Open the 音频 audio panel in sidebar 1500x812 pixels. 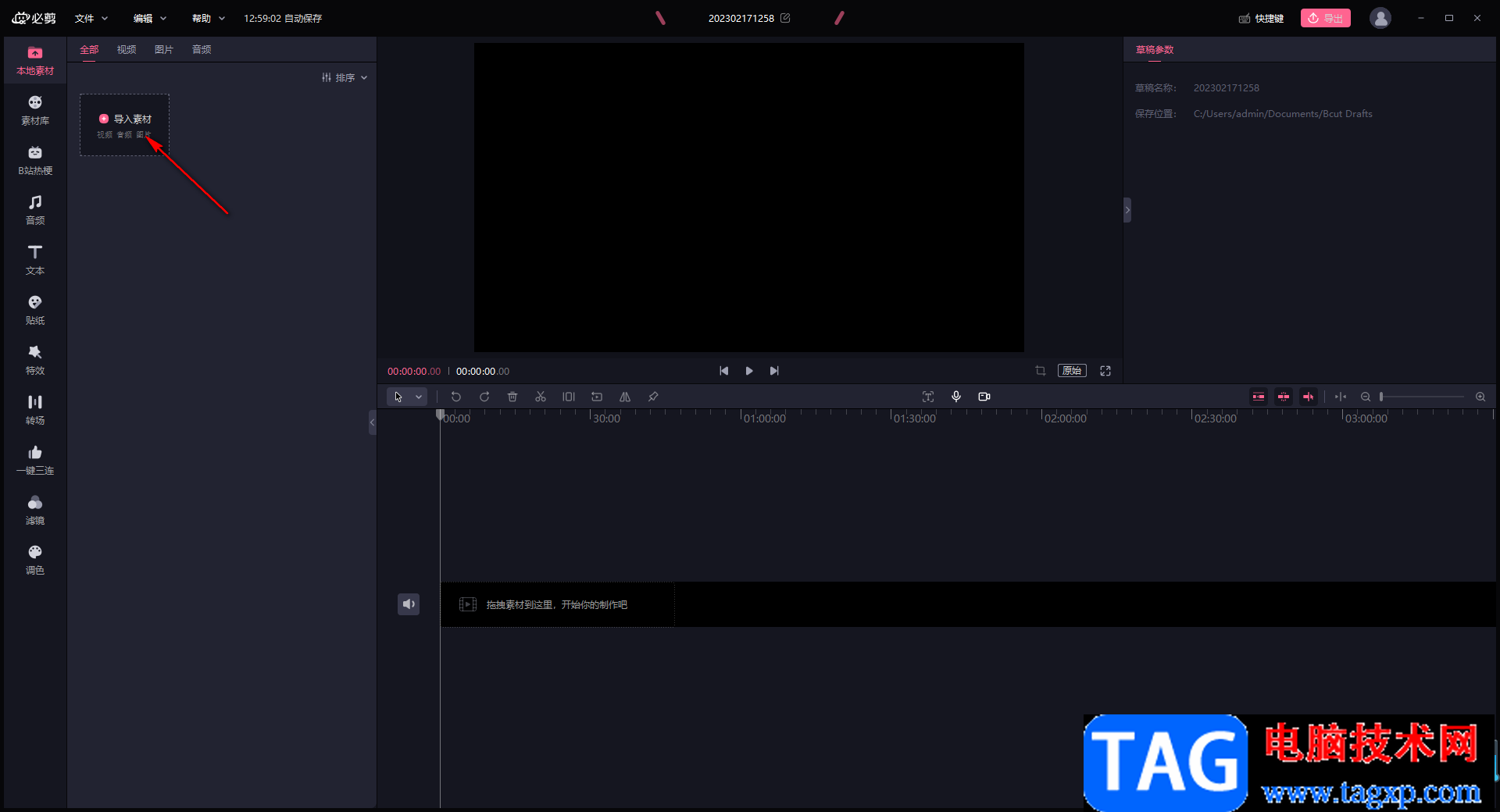pos(35,211)
